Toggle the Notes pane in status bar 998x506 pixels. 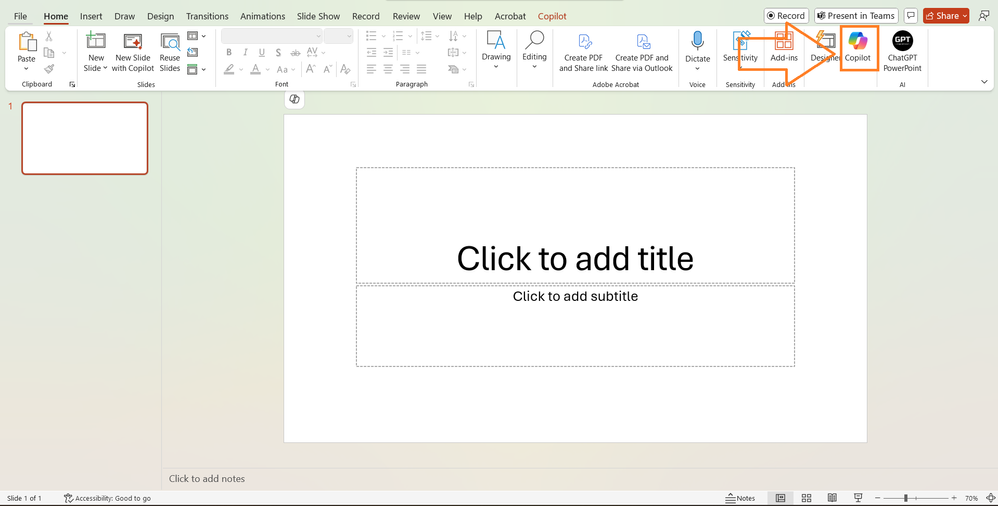click(x=740, y=498)
